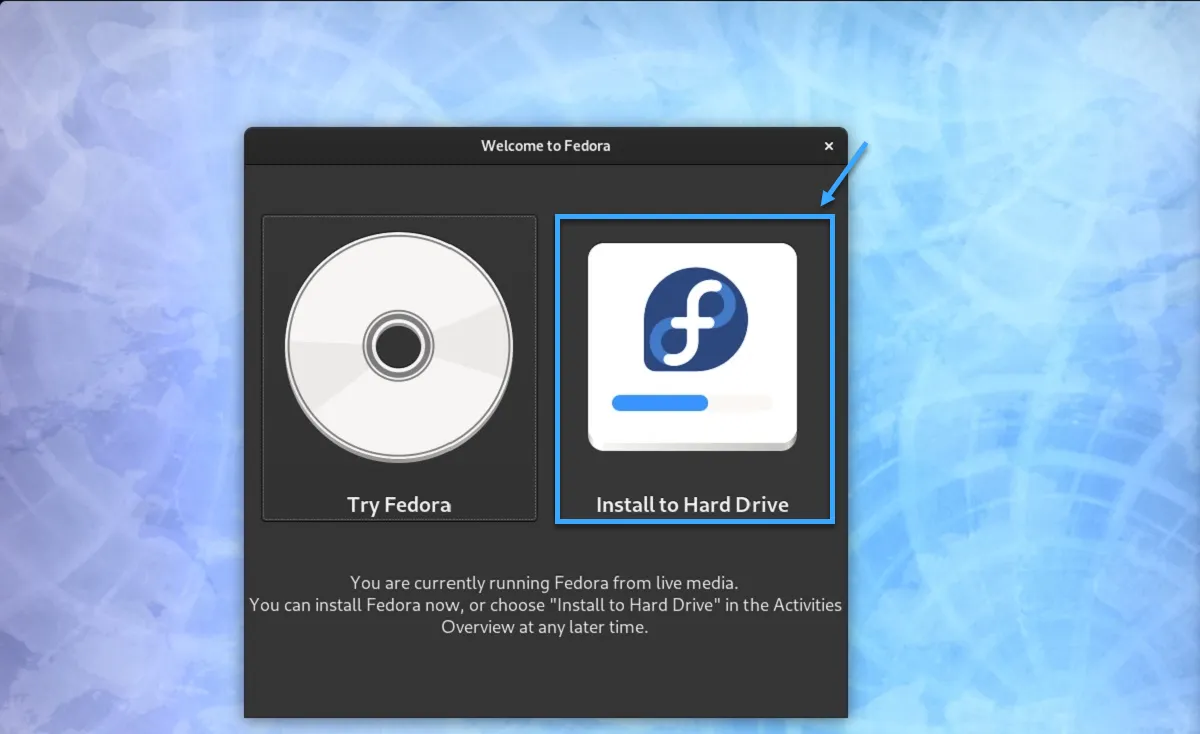Viewport: 1200px width, 734px height.
Task: Choose the Try Fedora disc option
Action: (399, 368)
